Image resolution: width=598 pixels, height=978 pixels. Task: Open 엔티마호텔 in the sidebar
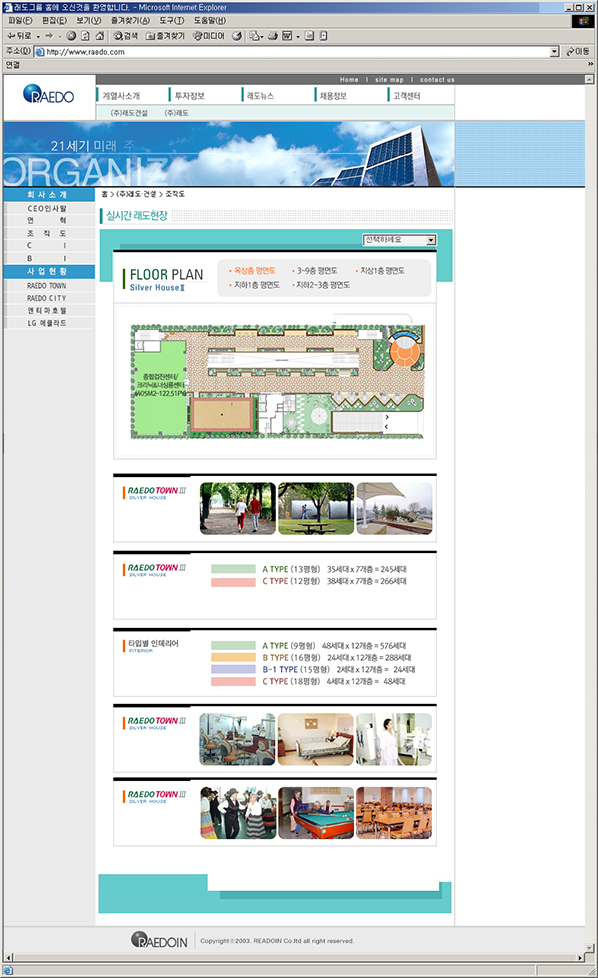(47, 311)
